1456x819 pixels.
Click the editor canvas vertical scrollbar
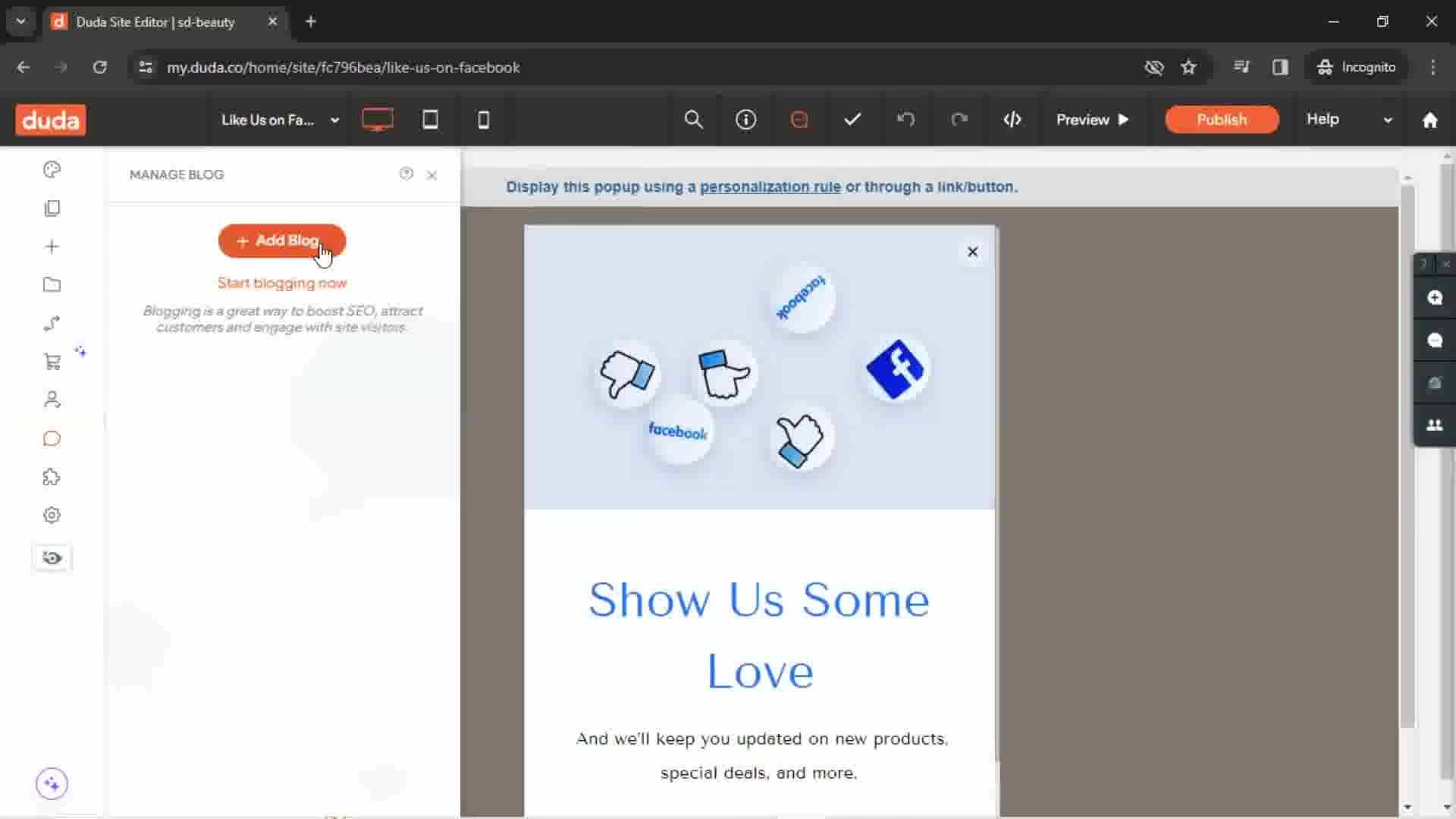(x=1407, y=455)
